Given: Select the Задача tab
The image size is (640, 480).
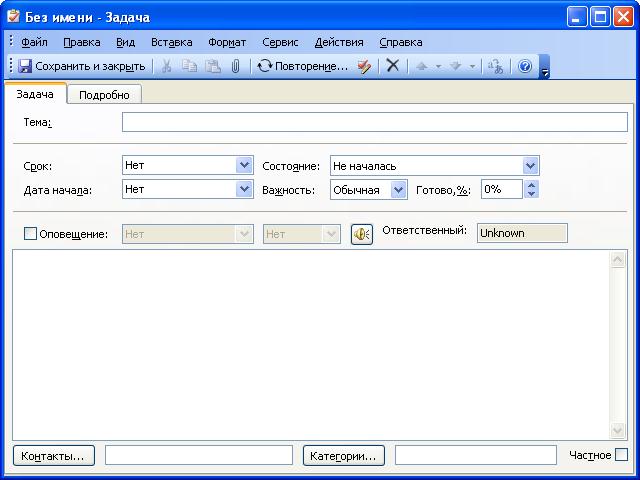Looking at the screenshot, I should pos(35,94).
